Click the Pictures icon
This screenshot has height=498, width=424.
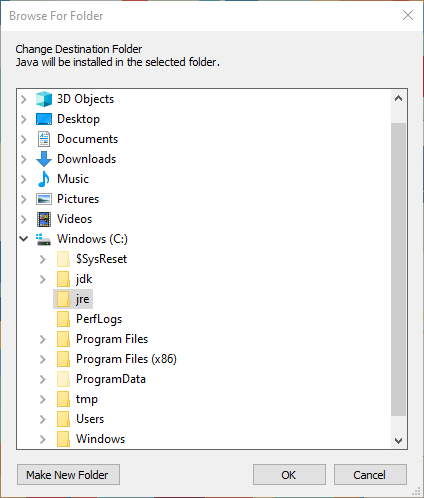coord(44,199)
